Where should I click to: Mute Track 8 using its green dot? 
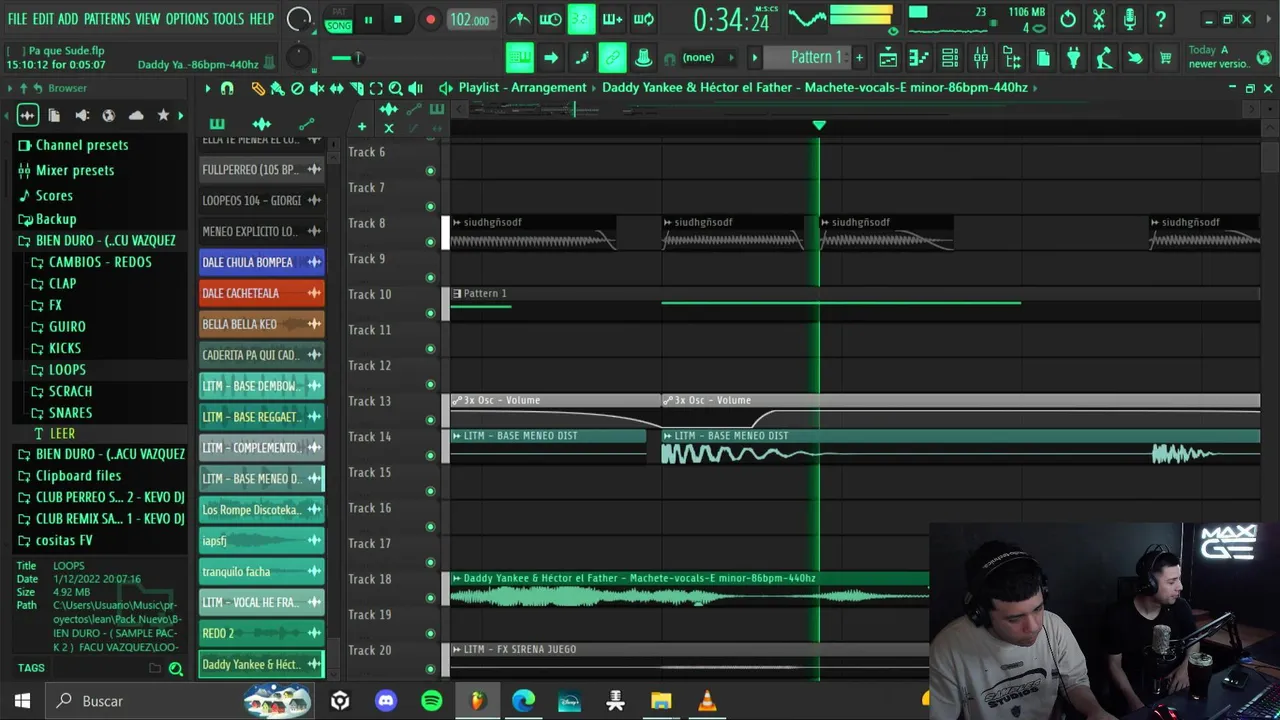point(431,242)
